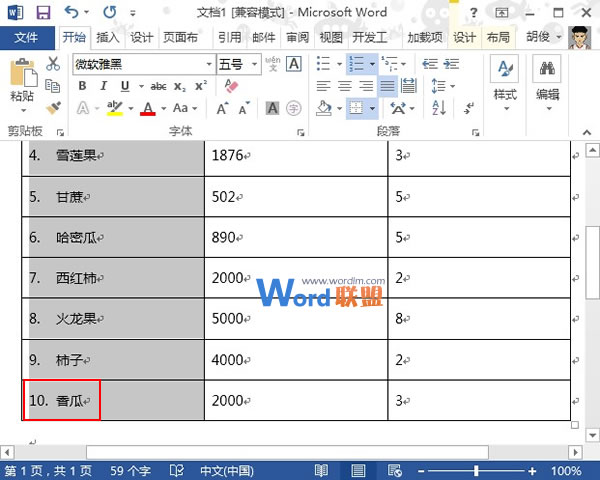Apply character border icon
The width and height of the screenshot is (600, 480).
pos(294,64)
